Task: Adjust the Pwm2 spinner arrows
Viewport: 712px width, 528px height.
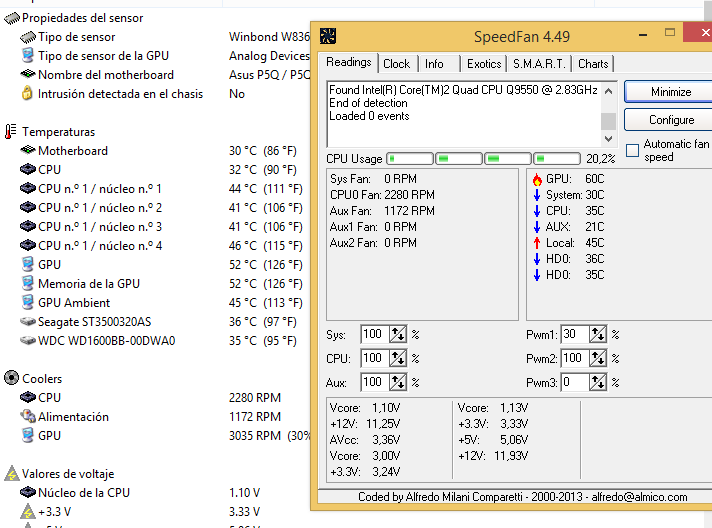Action: [x=598, y=359]
